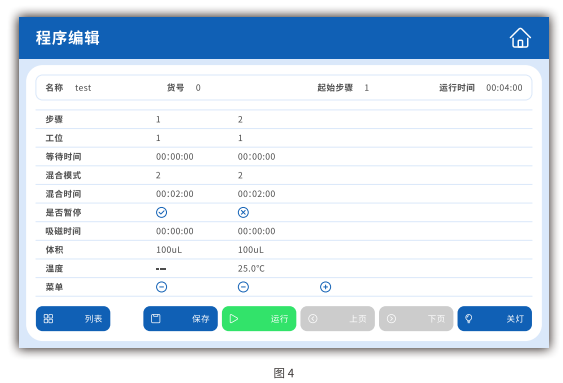Image resolution: width=563 pixels, height=383 pixels.
Task: Edit 体积 100uL for step 2
Action: click(x=251, y=250)
